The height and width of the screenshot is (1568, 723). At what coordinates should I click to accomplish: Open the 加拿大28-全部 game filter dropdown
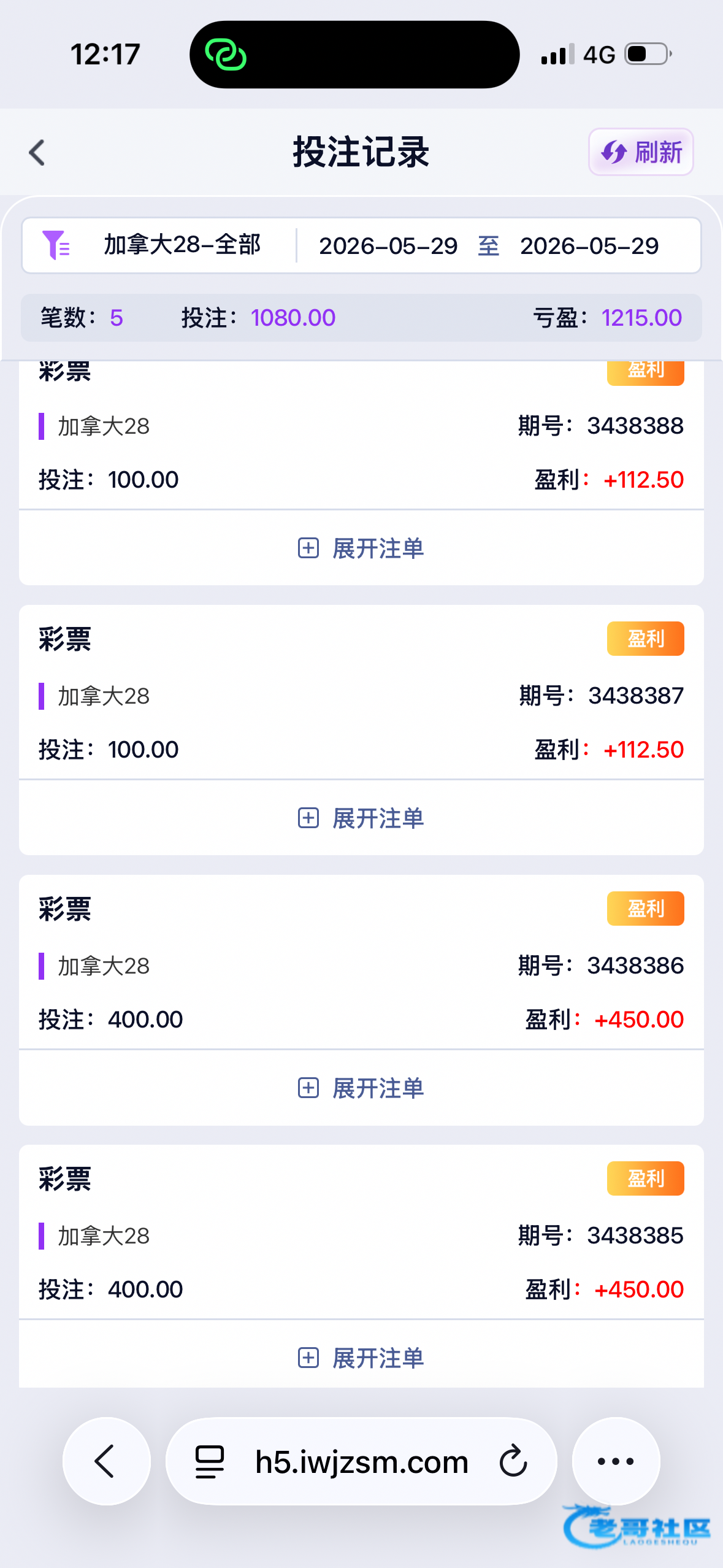(x=182, y=245)
